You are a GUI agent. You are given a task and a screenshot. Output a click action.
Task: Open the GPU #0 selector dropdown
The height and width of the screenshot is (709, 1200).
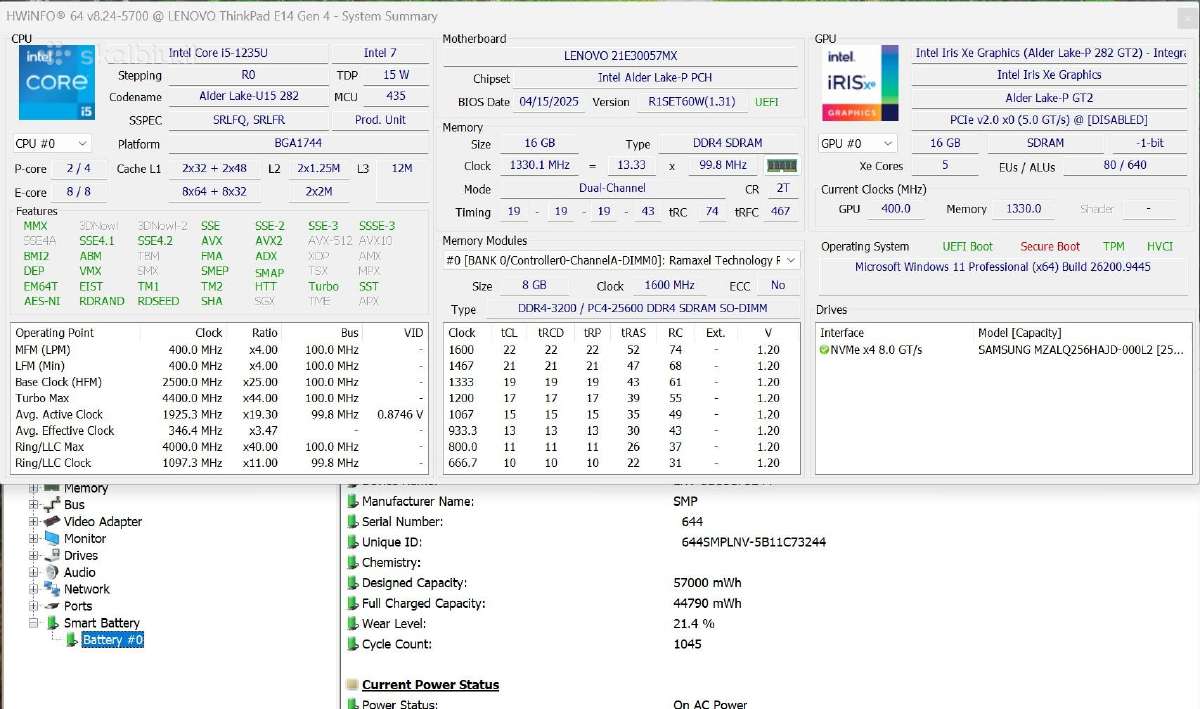click(x=855, y=144)
